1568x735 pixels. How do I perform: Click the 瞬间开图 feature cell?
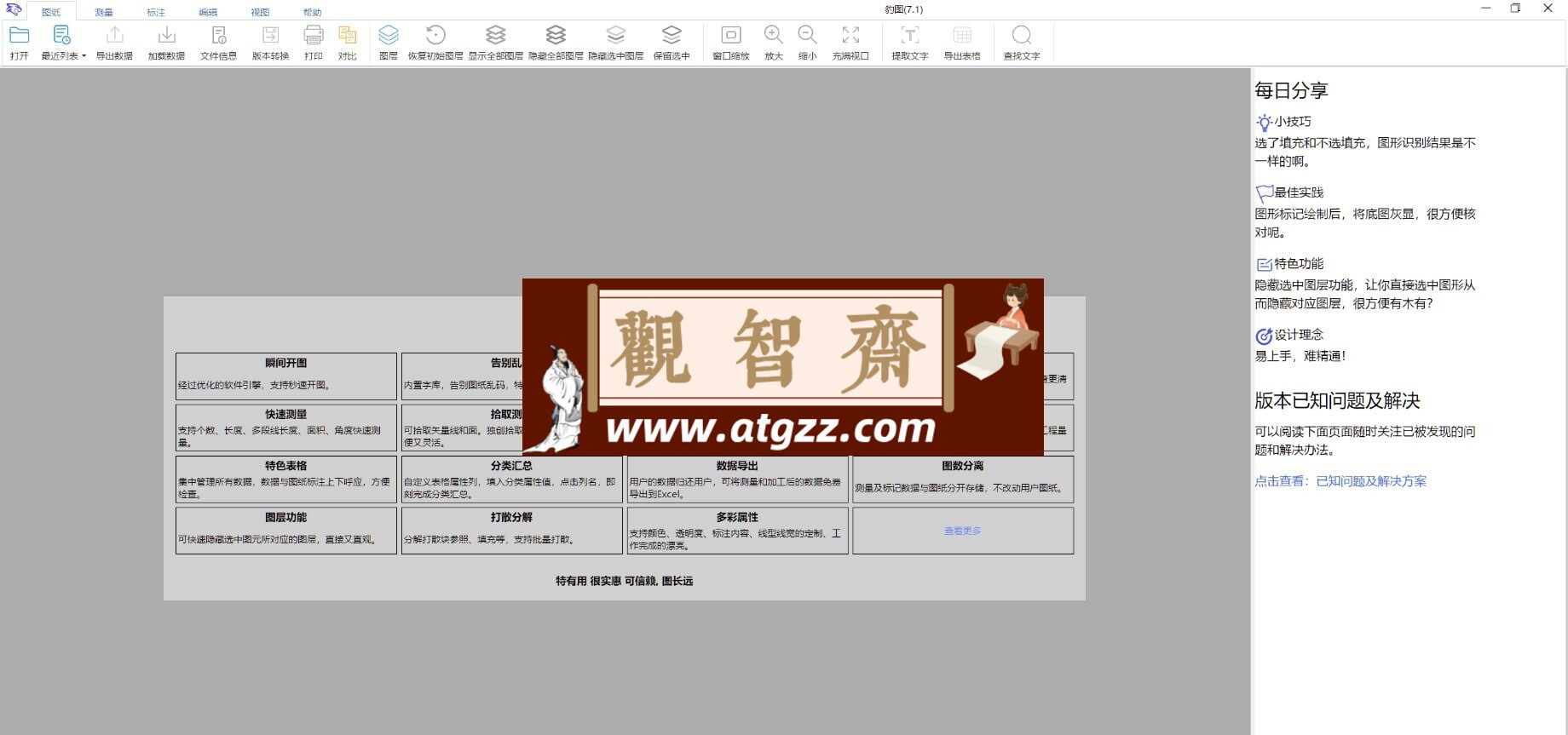[x=286, y=376]
